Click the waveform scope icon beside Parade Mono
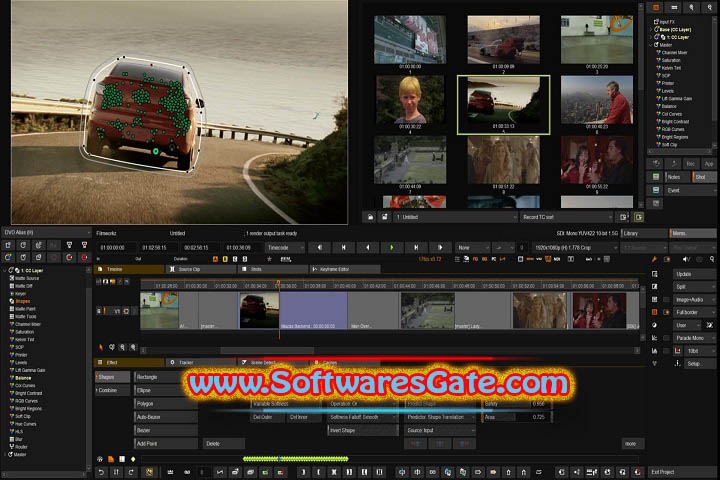The image size is (720, 480). 655,338
